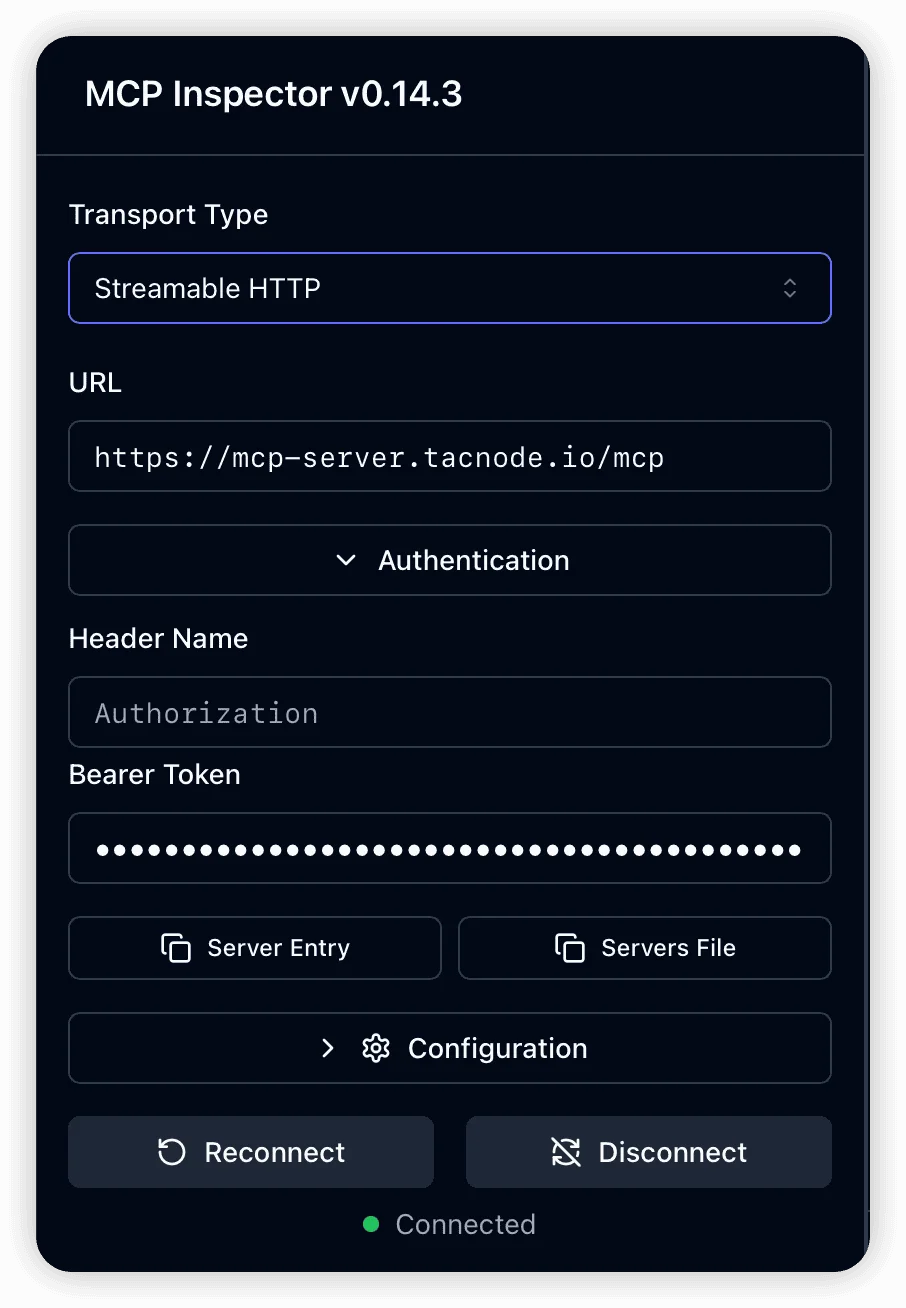Image resolution: width=906 pixels, height=1308 pixels.
Task: Focus the URL input field
Action: pyautogui.click(x=449, y=457)
